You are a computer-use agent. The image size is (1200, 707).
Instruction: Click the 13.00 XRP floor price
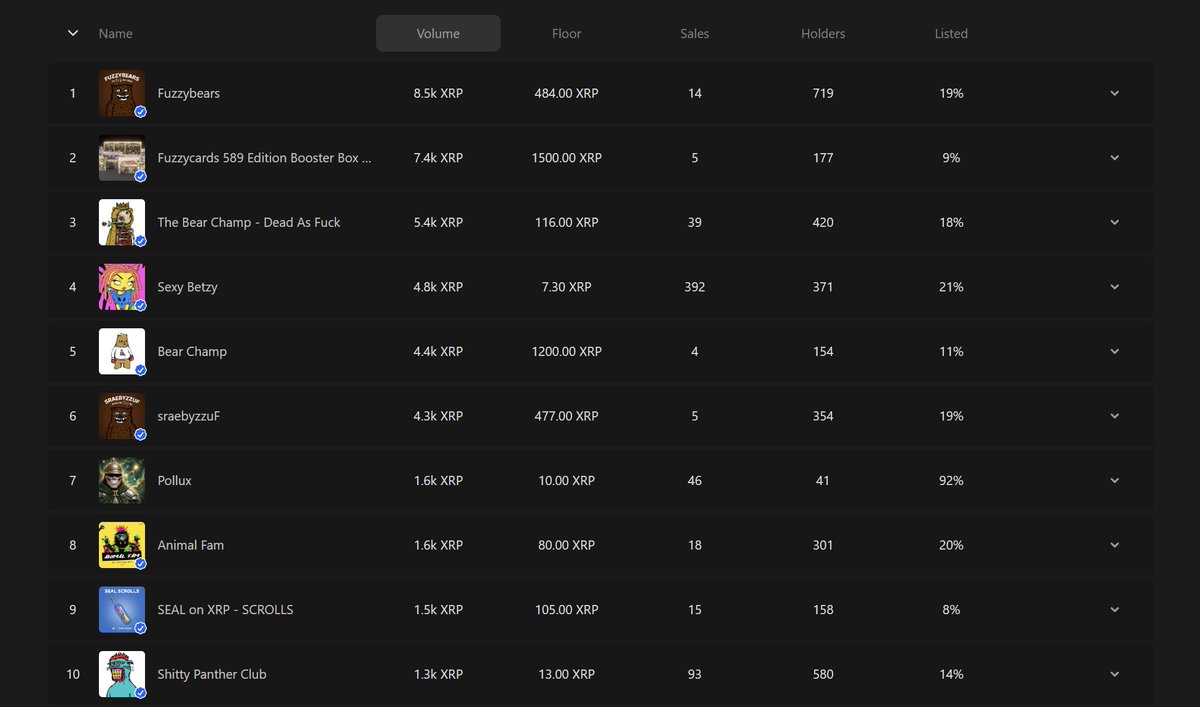[566, 674]
